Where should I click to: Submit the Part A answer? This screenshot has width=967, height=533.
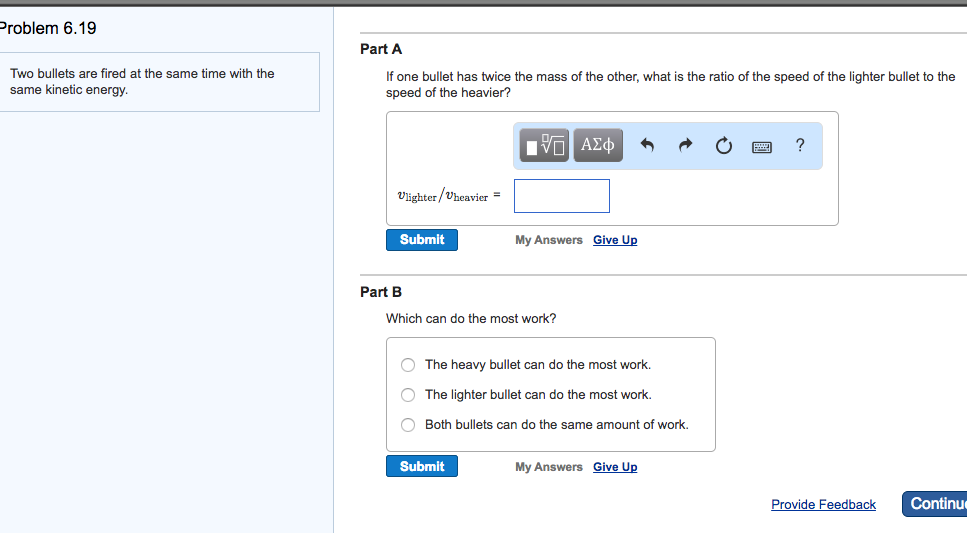click(422, 240)
